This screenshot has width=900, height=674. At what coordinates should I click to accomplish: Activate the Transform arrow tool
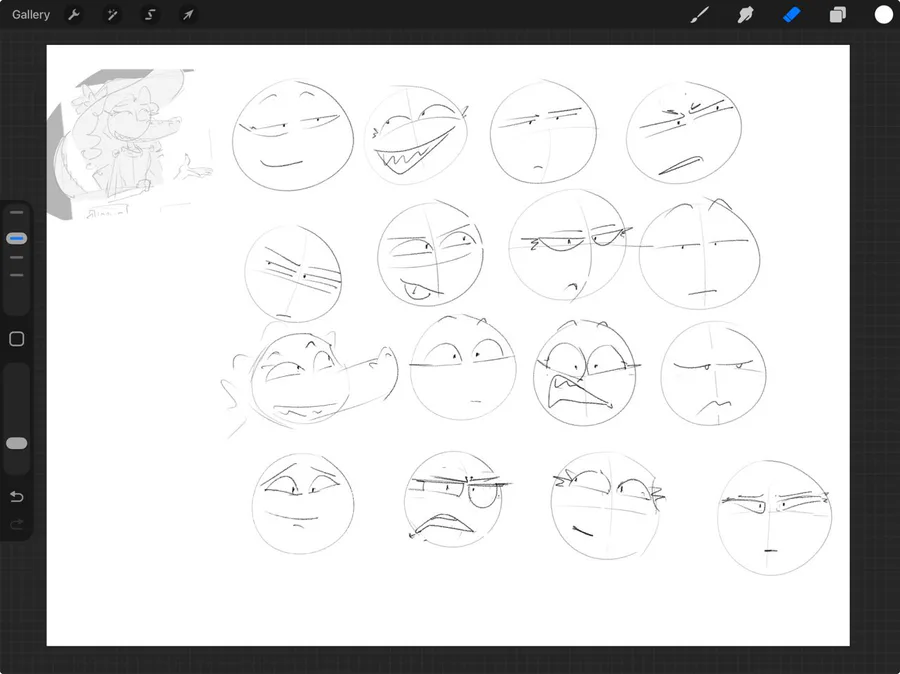[x=188, y=15]
